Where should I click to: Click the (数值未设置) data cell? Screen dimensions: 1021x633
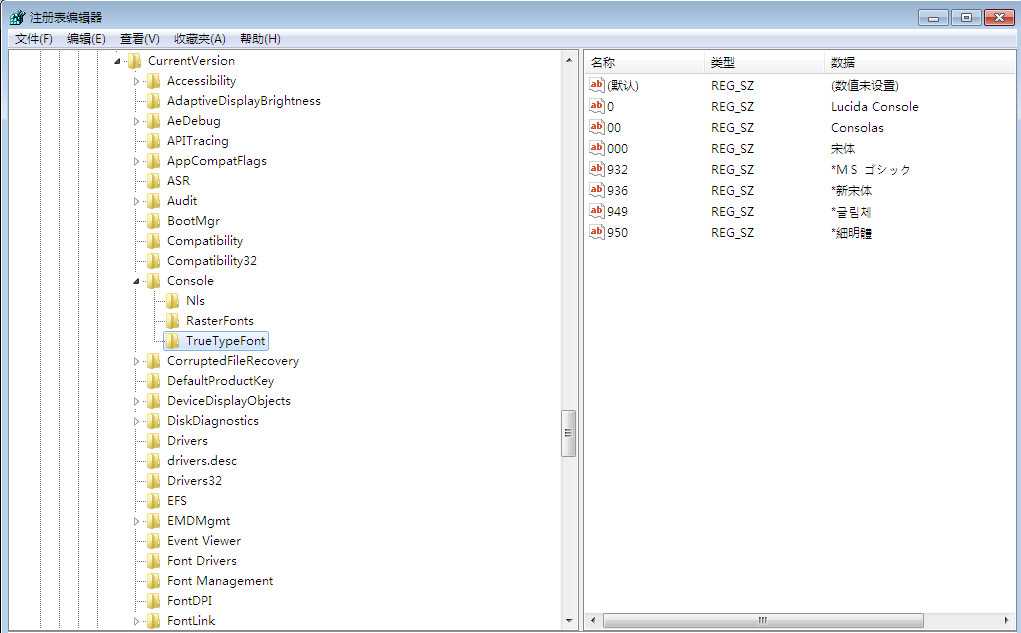865,86
